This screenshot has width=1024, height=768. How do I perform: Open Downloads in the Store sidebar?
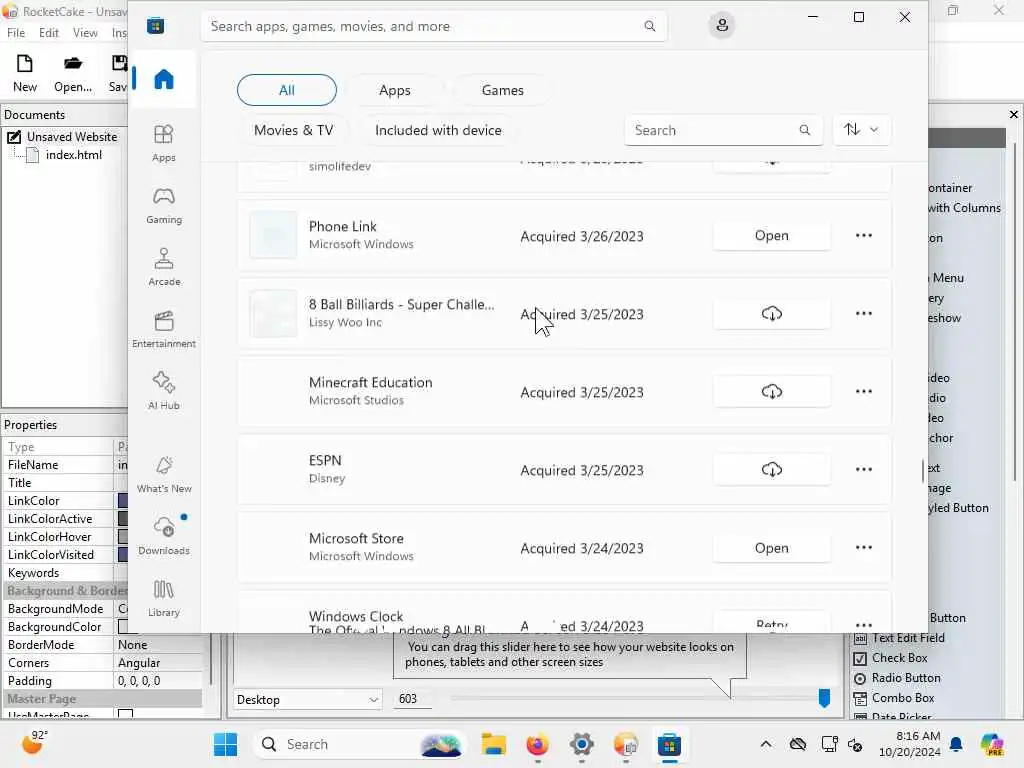[164, 536]
